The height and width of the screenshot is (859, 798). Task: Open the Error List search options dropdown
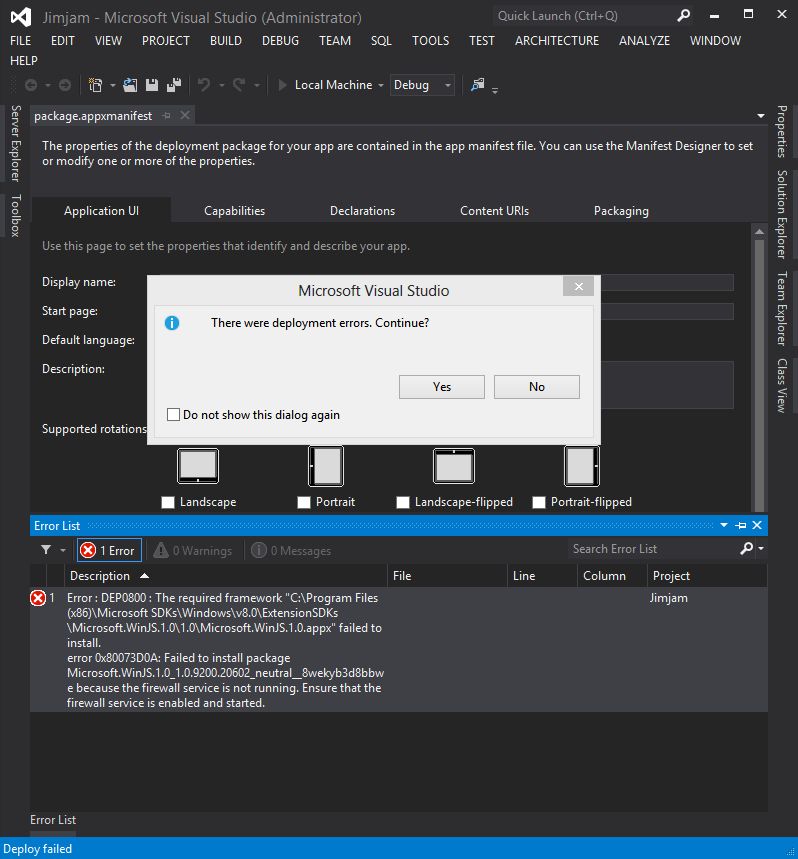pos(761,548)
